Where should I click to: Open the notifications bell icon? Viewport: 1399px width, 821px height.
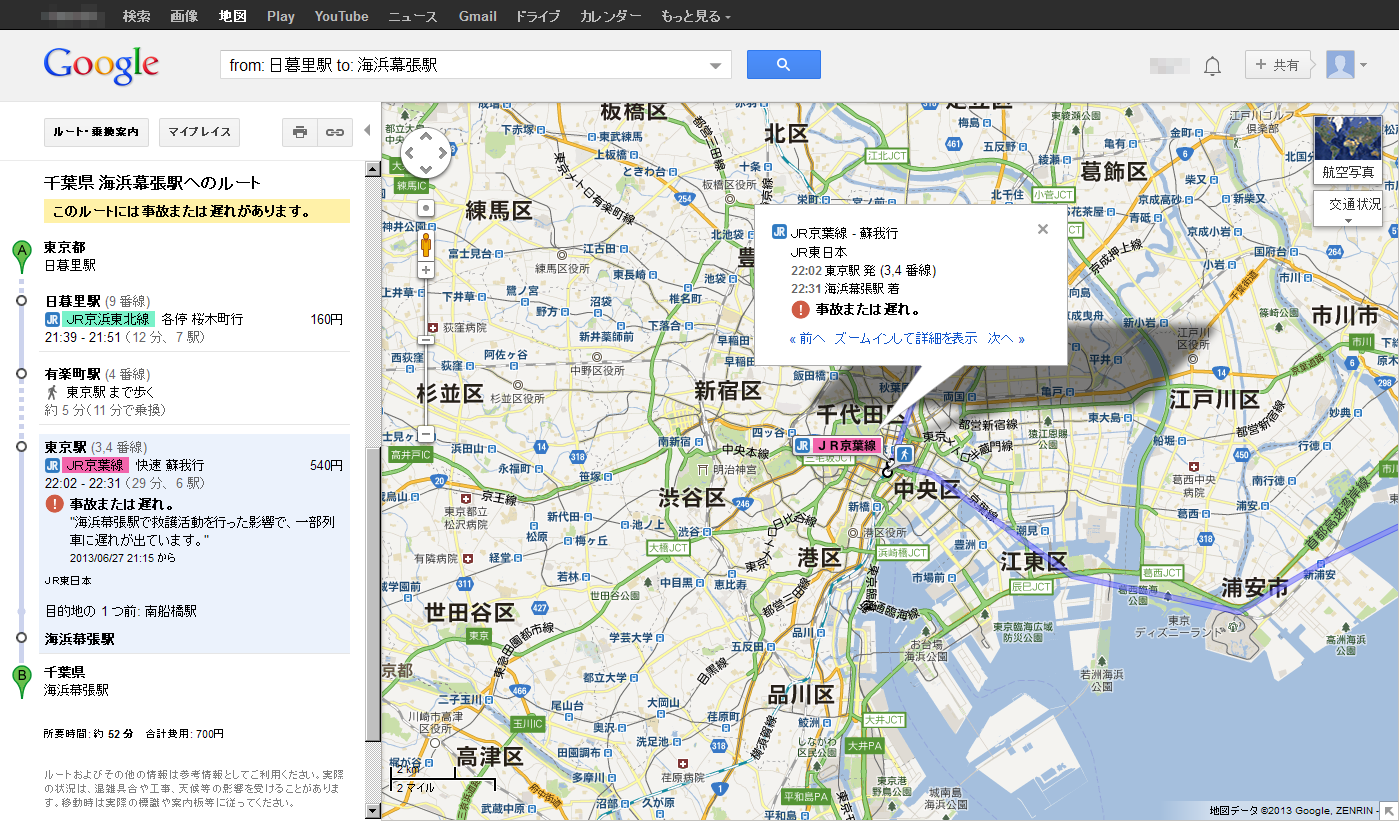click(x=1212, y=66)
